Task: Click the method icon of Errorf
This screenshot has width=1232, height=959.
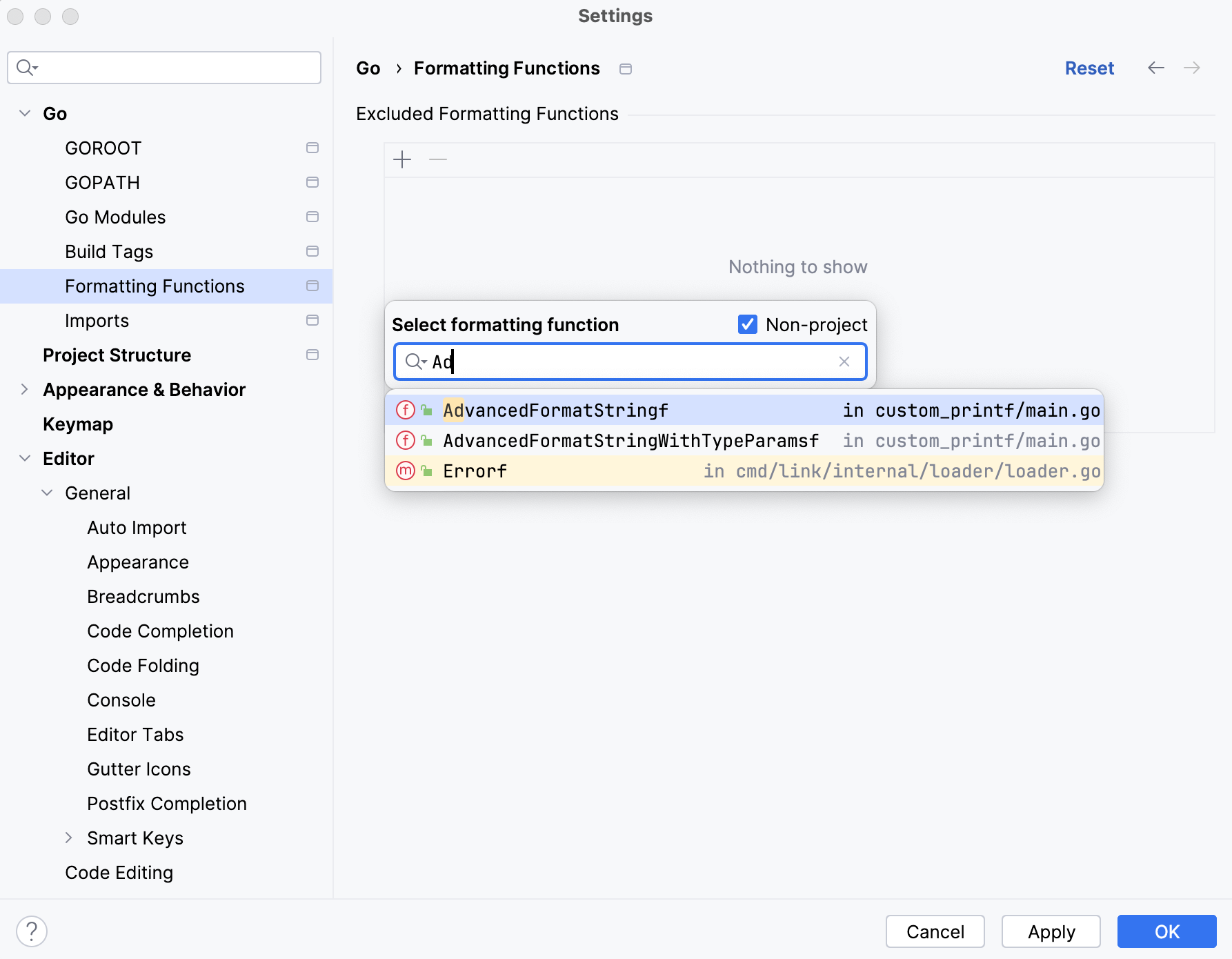Action: pyautogui.click(x=406, y=471)
